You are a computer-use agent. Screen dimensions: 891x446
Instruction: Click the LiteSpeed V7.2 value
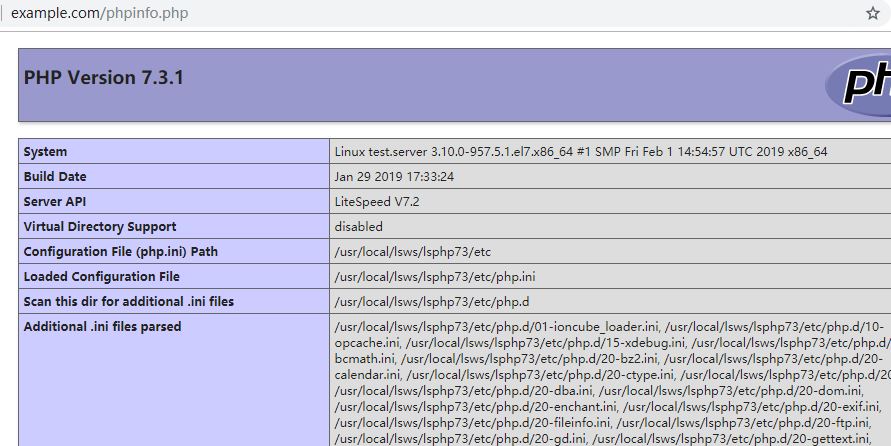pyautogui.click(x=377, y=202)
